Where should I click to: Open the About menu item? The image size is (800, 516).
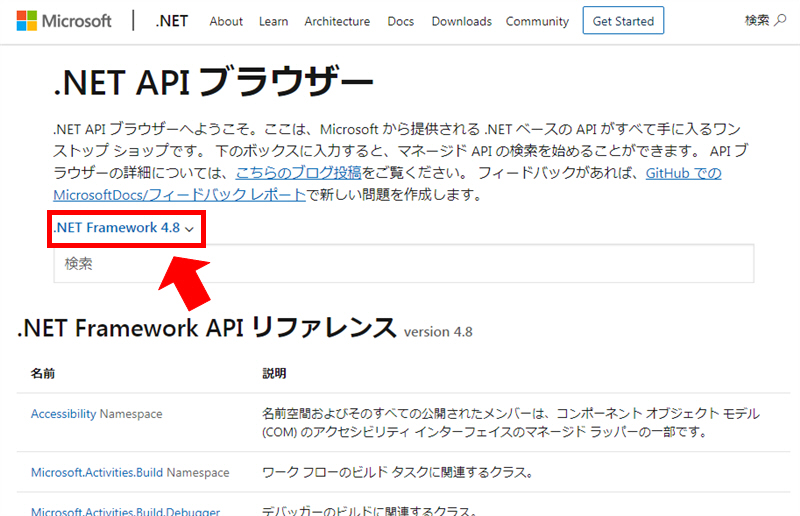click(x=226, y=21)
